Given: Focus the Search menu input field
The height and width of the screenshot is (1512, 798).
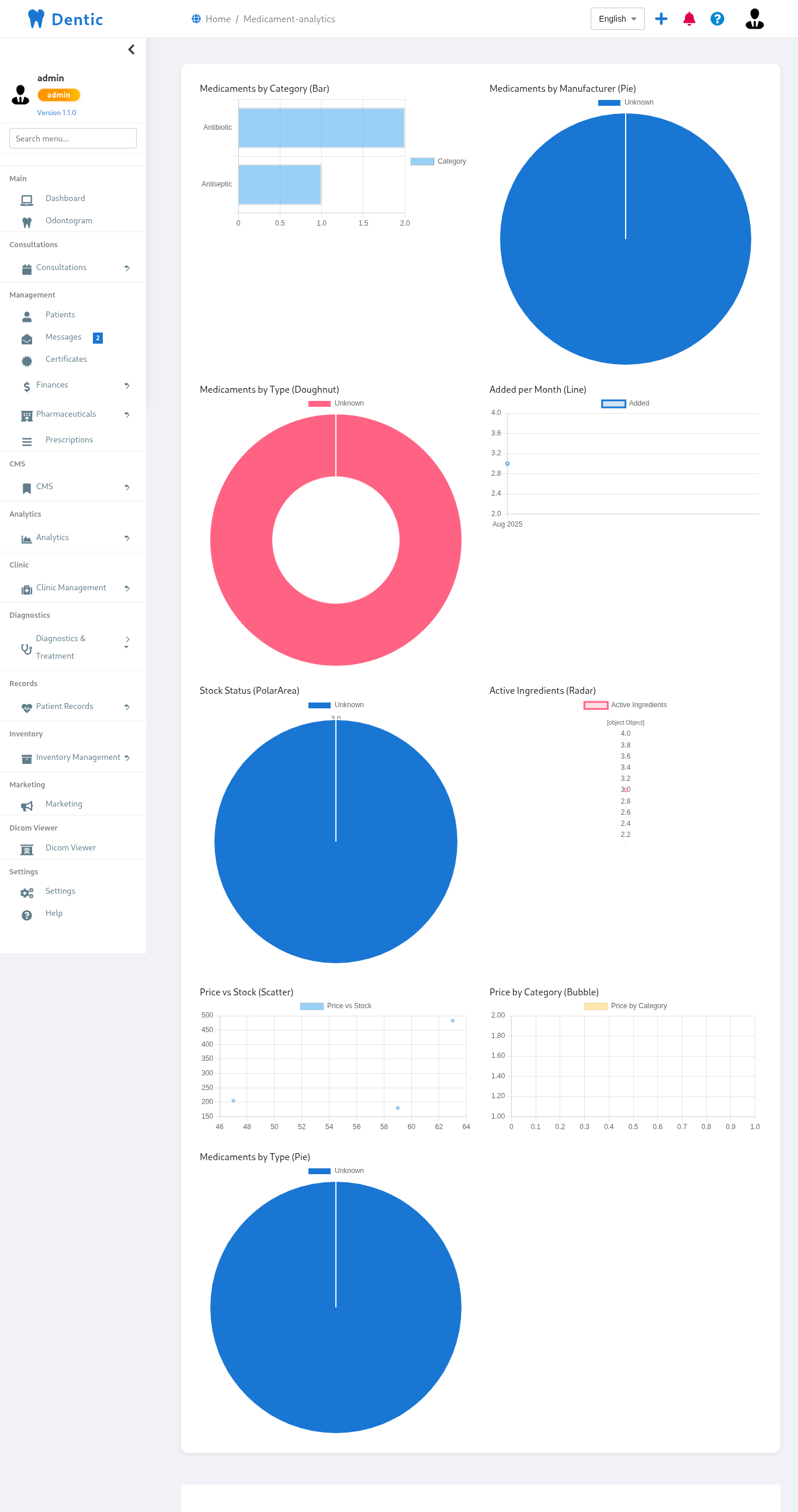Looking at the screenshot, I should (x=73, y=139).
